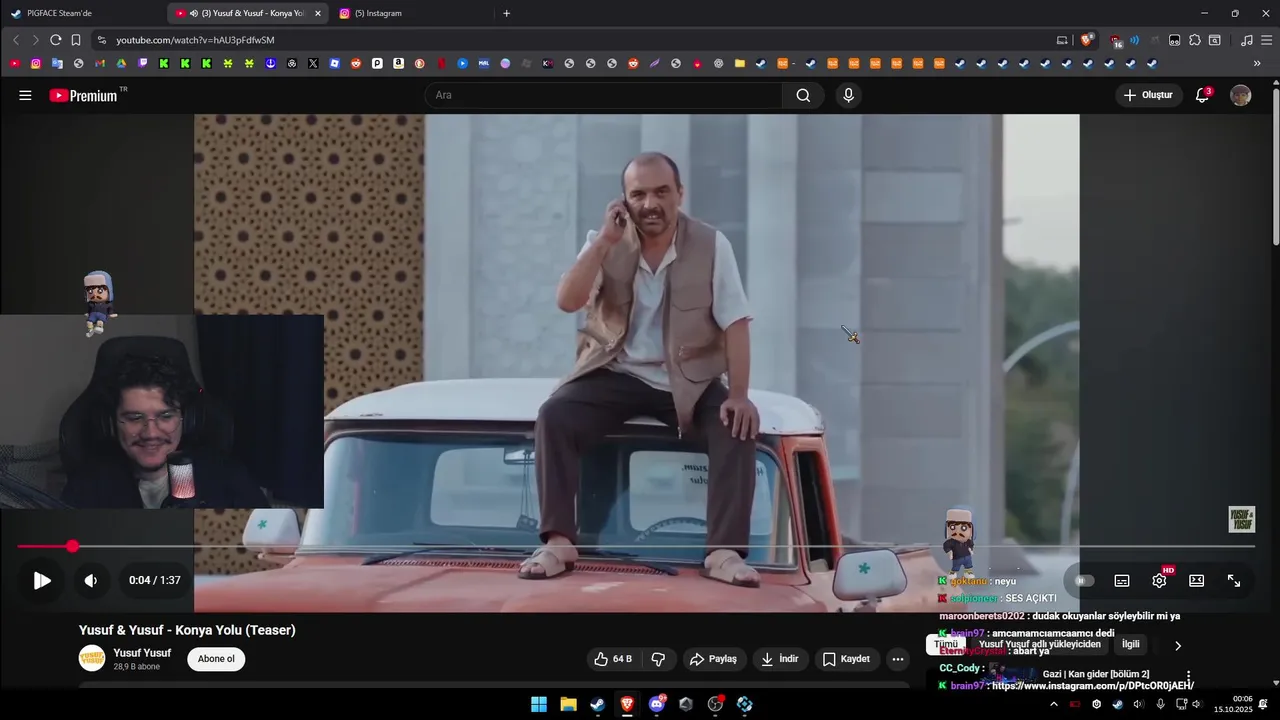Select the İlgili filter chip
This screenshot has height=720, width=1280.
pyautogui.click(x=1131, y=645)
